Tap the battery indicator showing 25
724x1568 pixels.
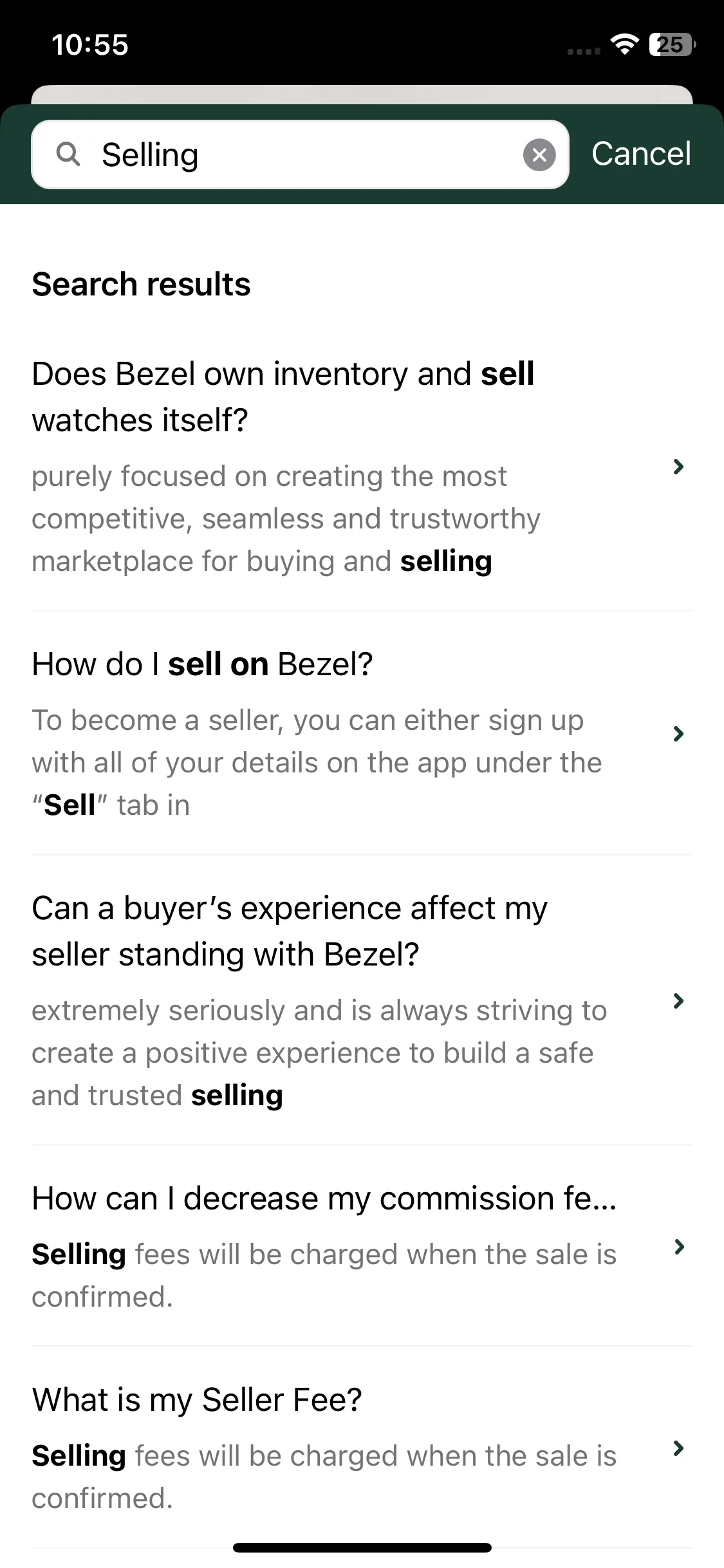point(673,44)
